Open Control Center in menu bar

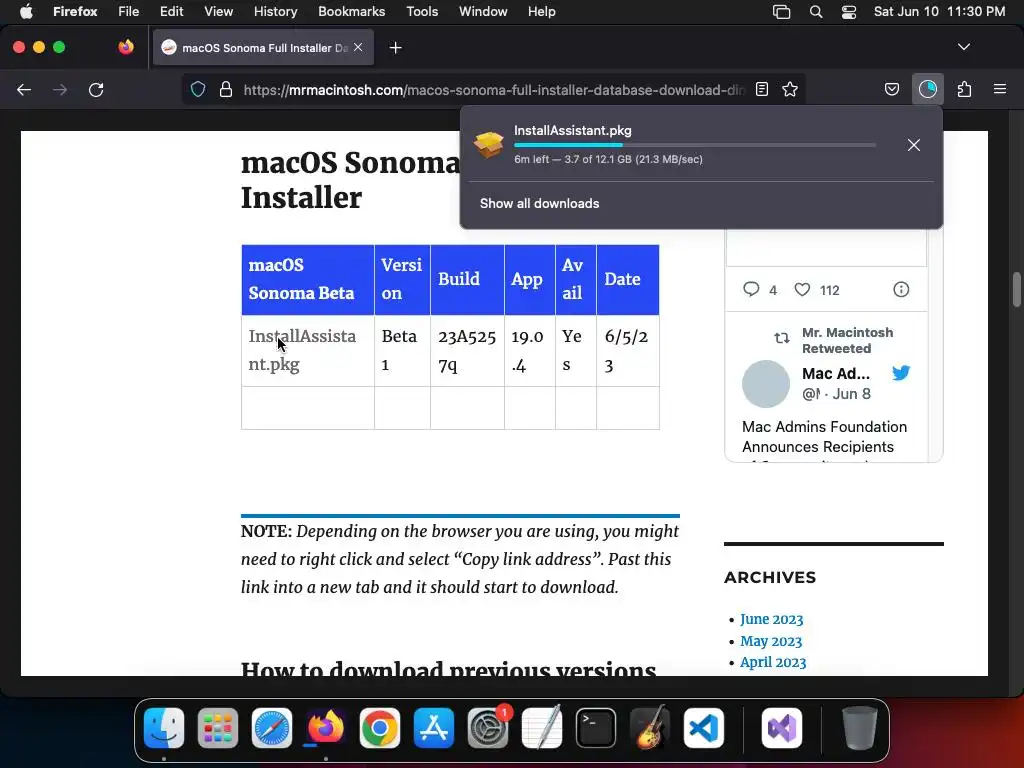tap(848, 12)
